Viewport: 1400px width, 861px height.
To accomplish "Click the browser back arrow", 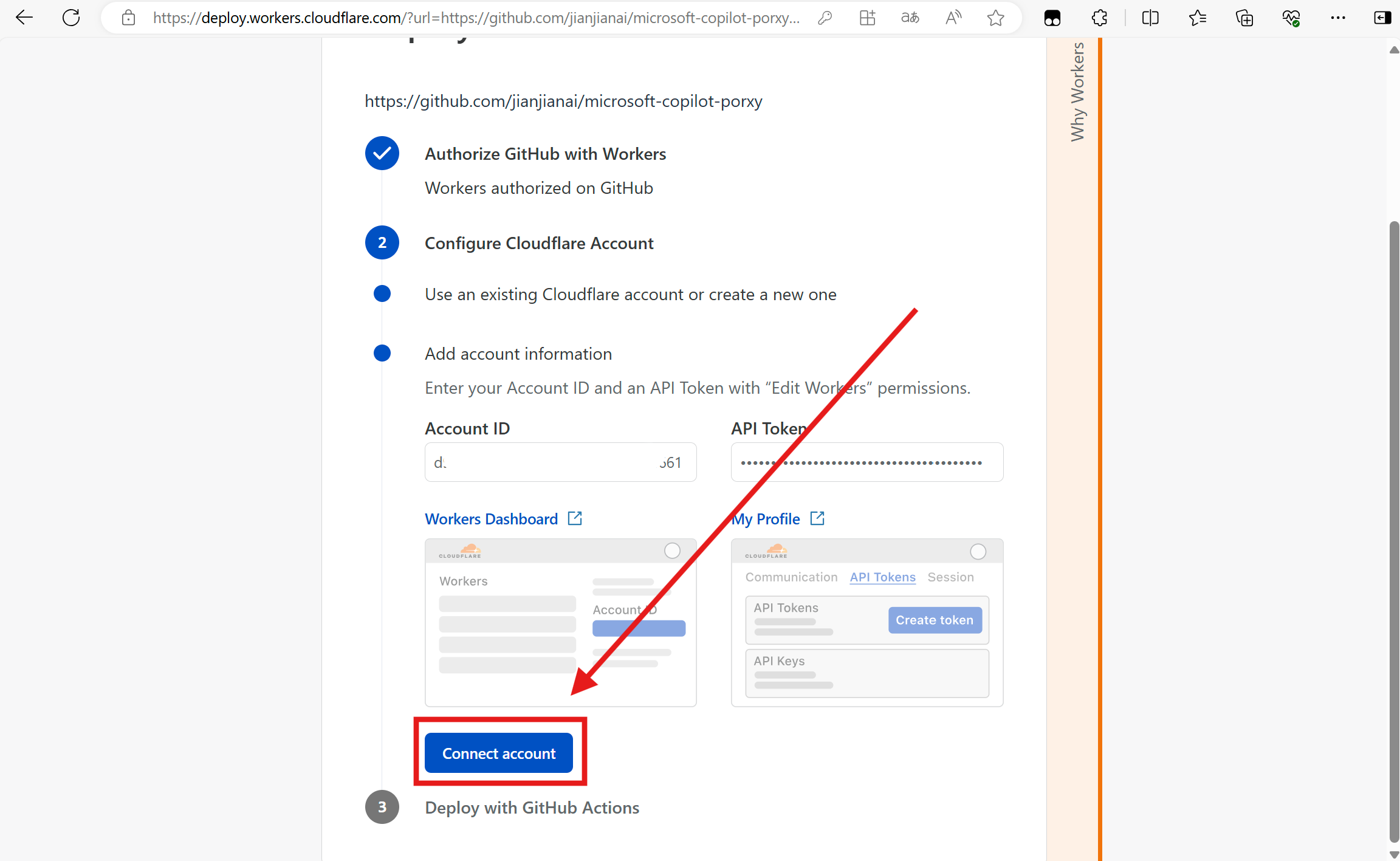I will point(24,18).
